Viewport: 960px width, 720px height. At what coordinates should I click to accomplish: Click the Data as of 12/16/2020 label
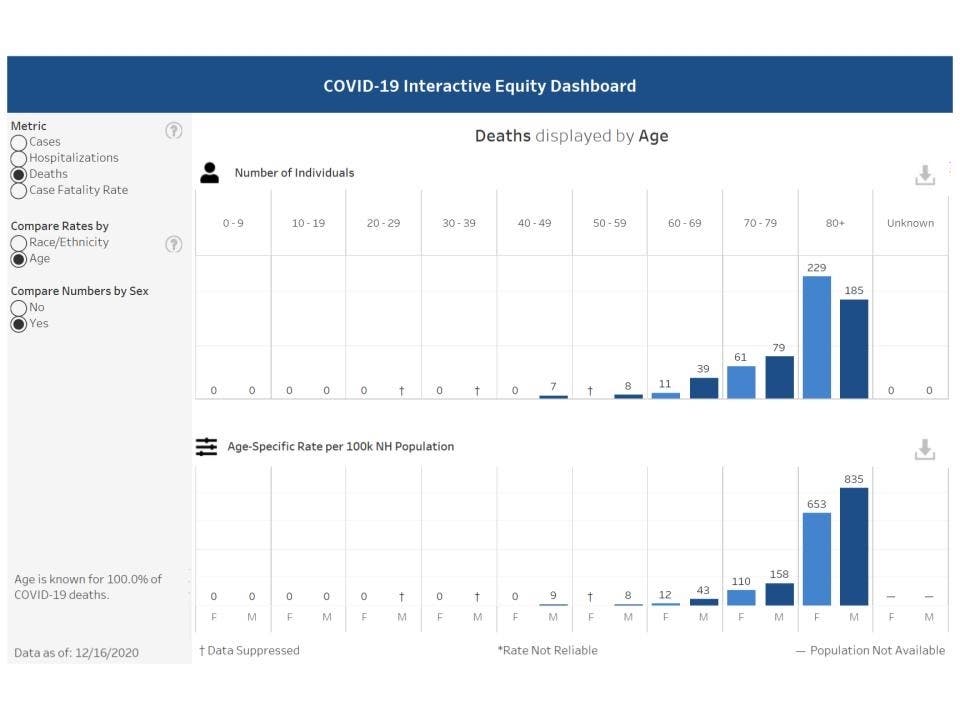[x=74, y=652]
